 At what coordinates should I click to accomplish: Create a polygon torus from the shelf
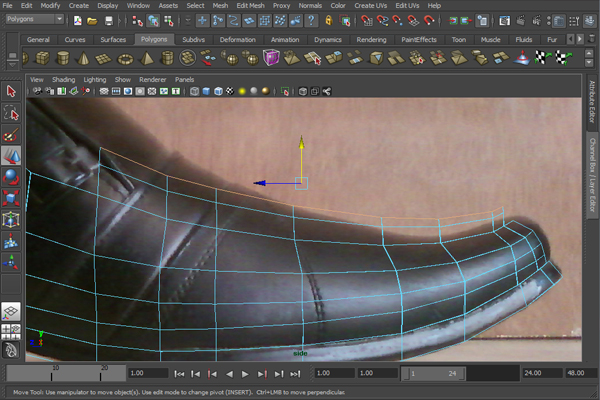(125, 59)
